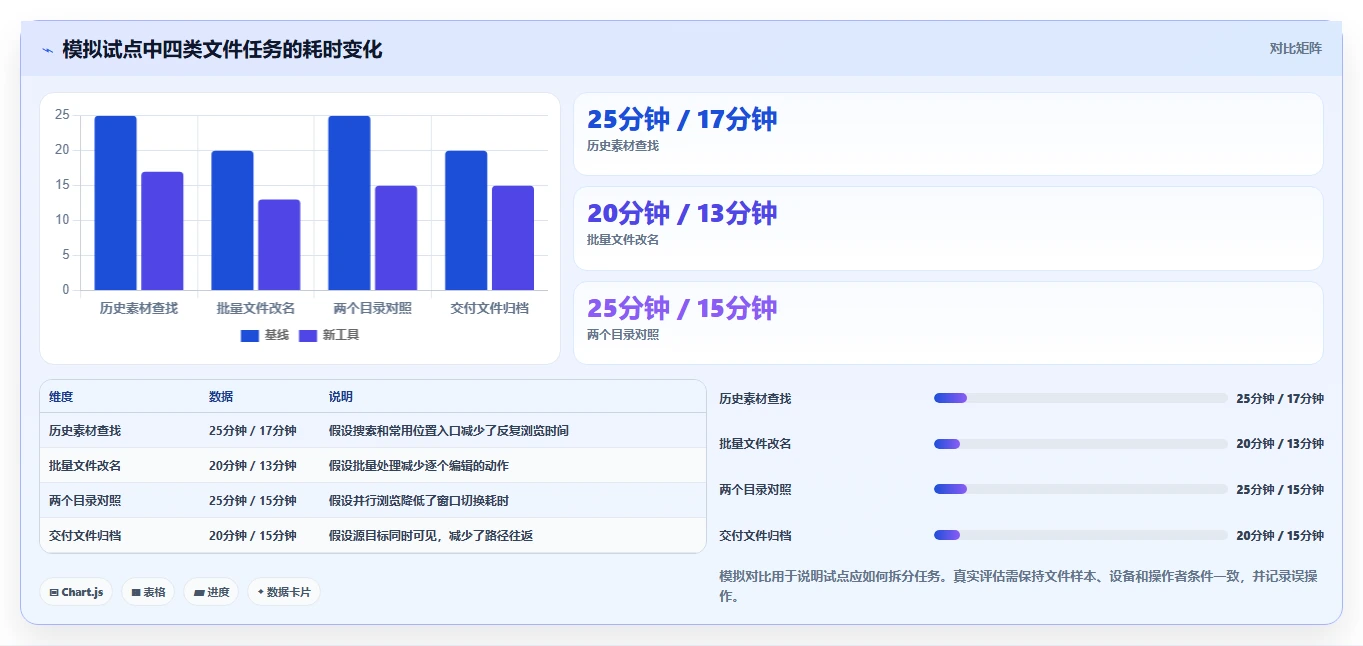Click the 交付文件归档 label on the chart axis
The width and height of the screenshot is (1363, 646).
pos(490,308)
